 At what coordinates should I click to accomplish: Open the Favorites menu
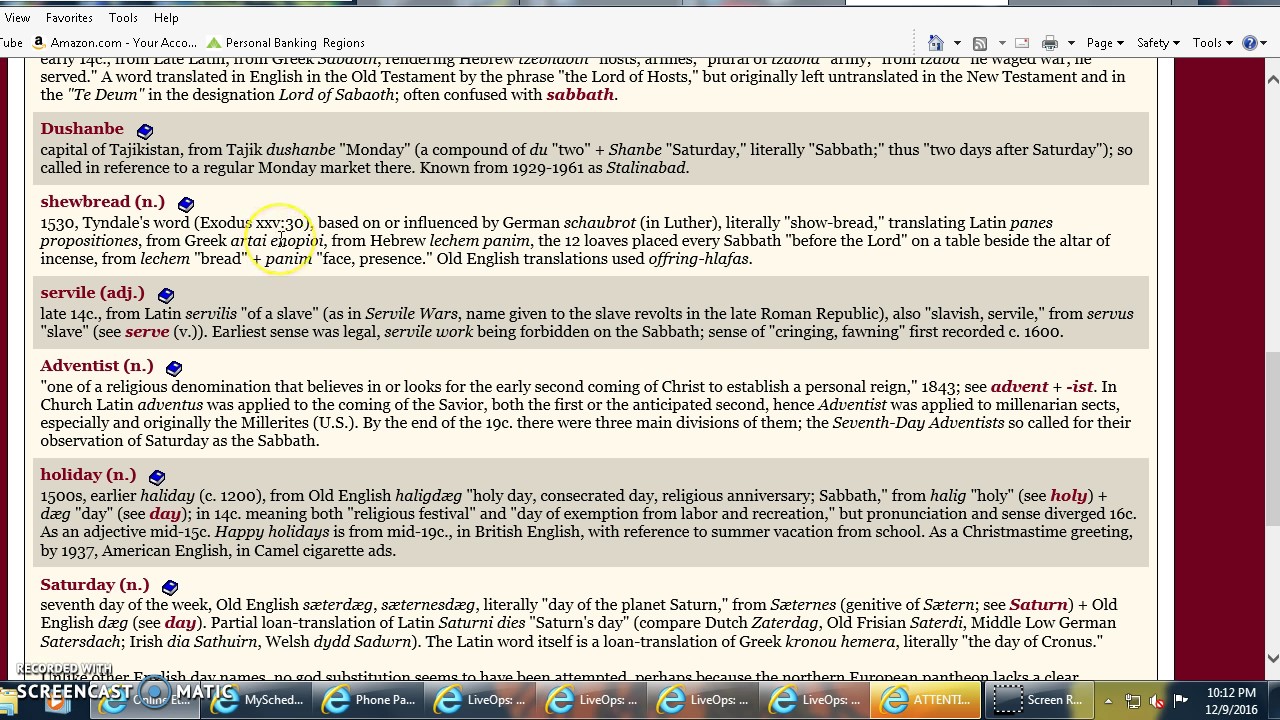[x=68, y=18]
